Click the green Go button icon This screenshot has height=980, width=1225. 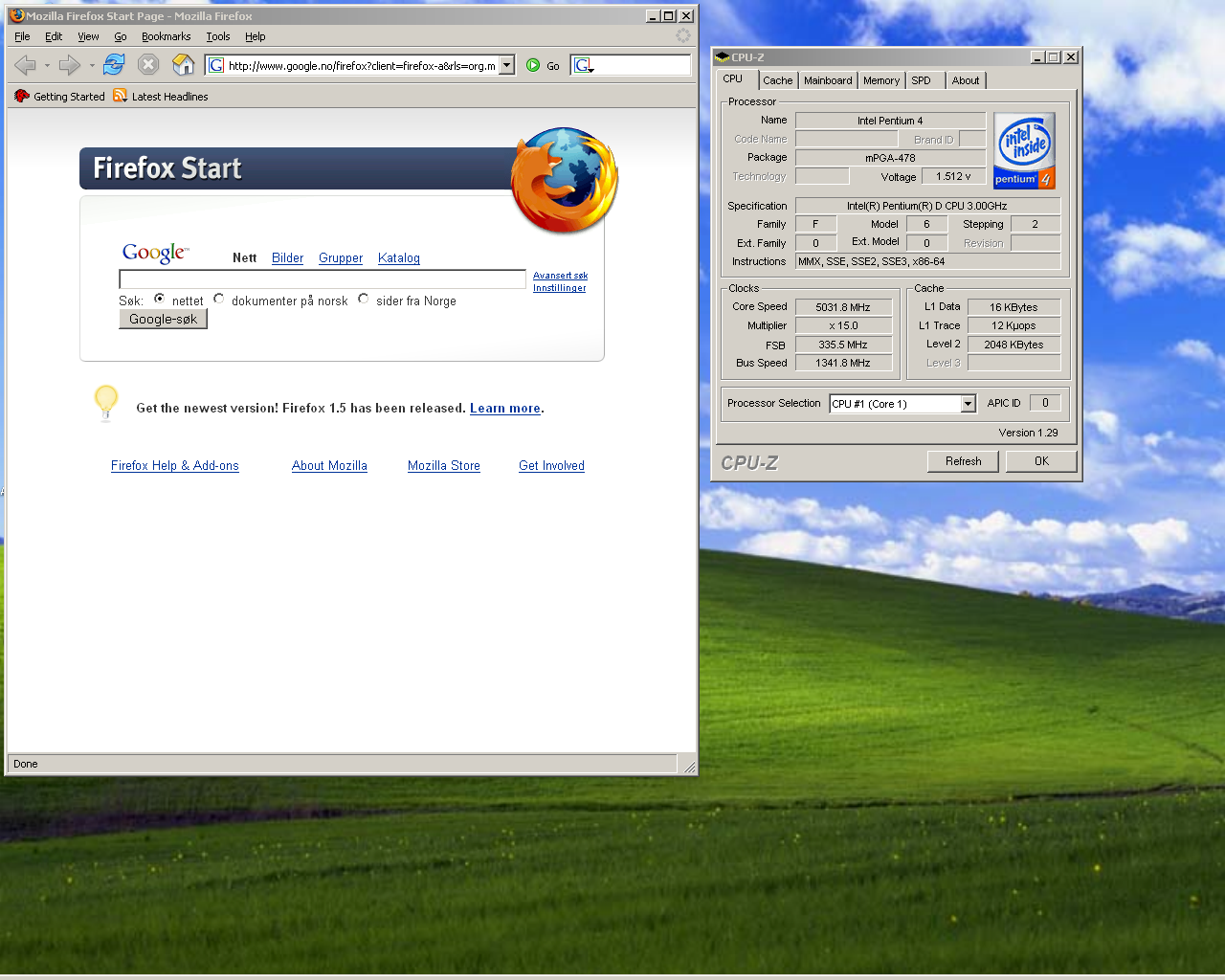(x=533, y=65)
